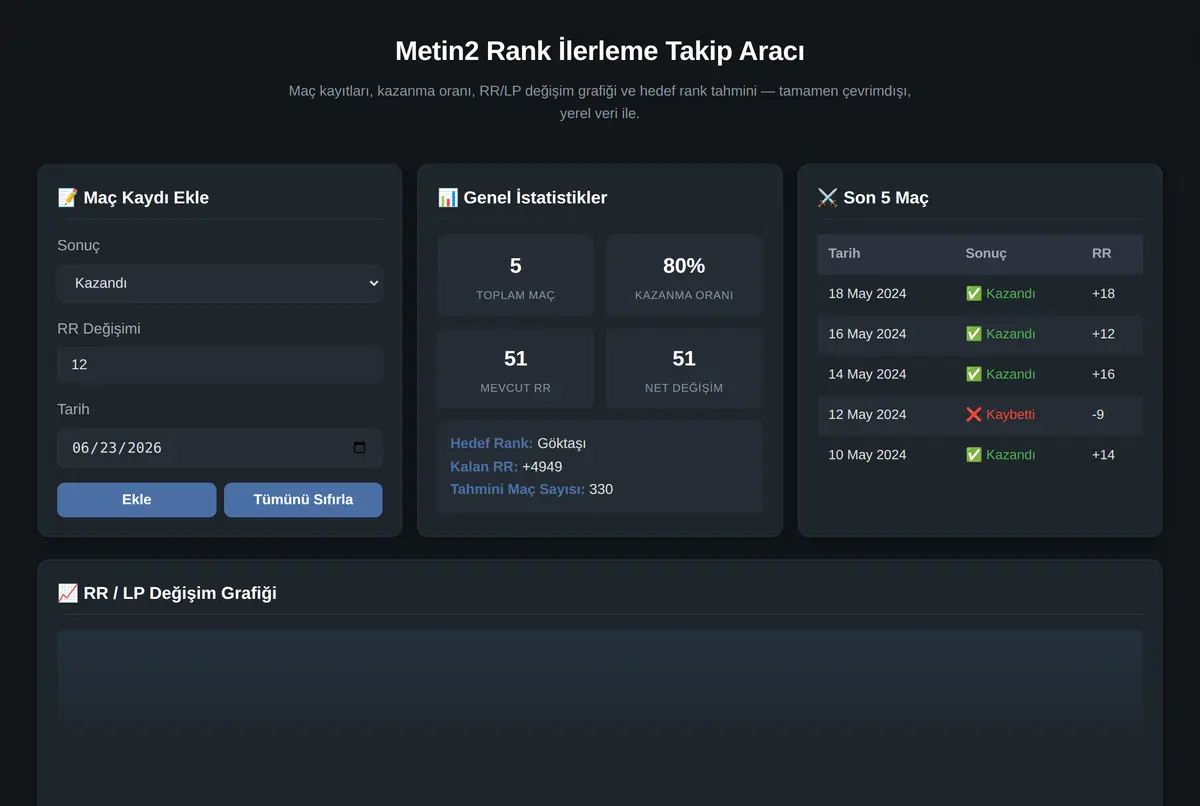Click the Genel İstatistikler heading
1200x806 pixels.
[535, 197]
